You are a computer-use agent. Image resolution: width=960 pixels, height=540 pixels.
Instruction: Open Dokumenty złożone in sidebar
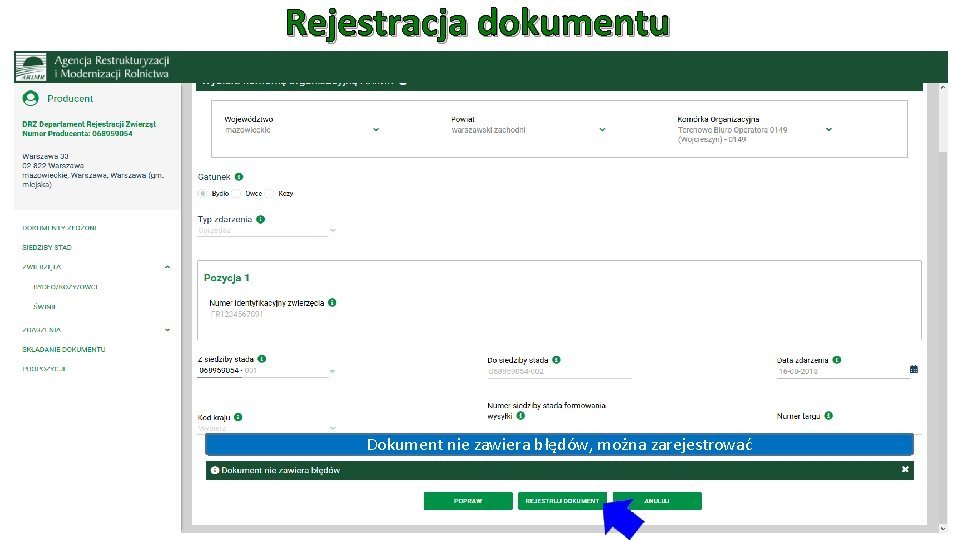tap(59, 228)
